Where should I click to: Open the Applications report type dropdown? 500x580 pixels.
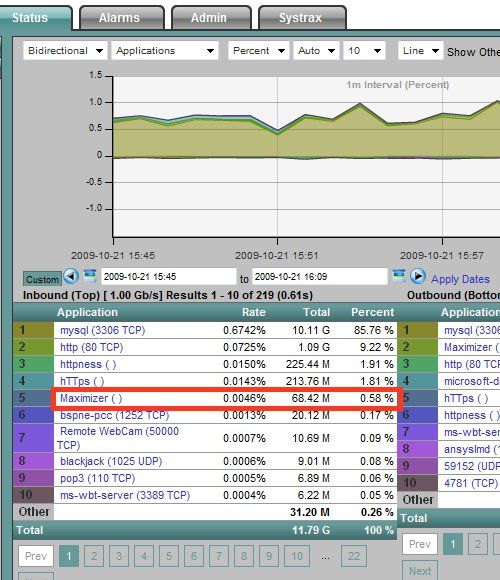[165, 51]
